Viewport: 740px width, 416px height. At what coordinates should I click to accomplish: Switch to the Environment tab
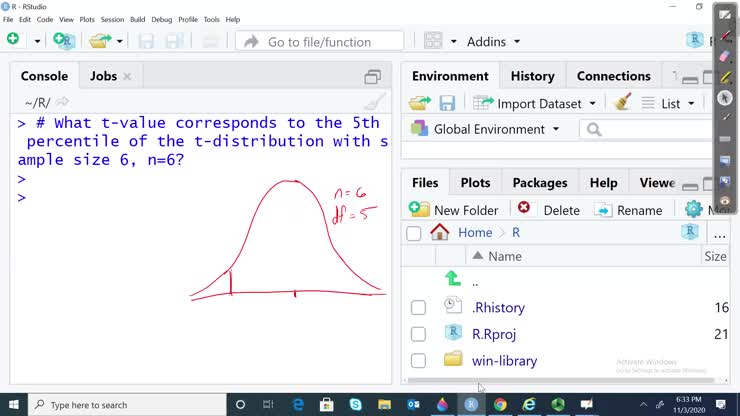(450, 76)
